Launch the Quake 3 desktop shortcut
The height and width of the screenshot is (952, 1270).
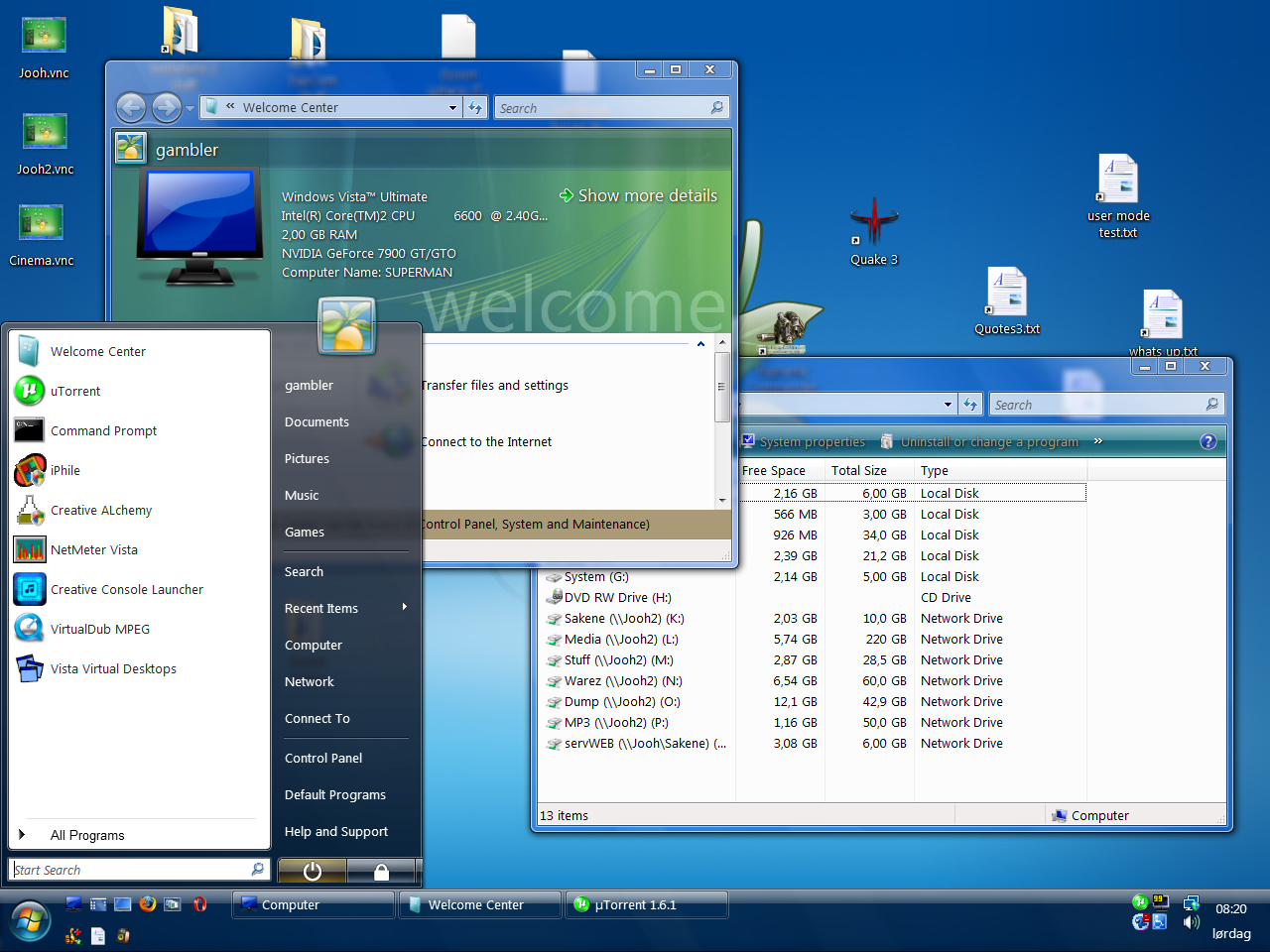pos(874,232)
